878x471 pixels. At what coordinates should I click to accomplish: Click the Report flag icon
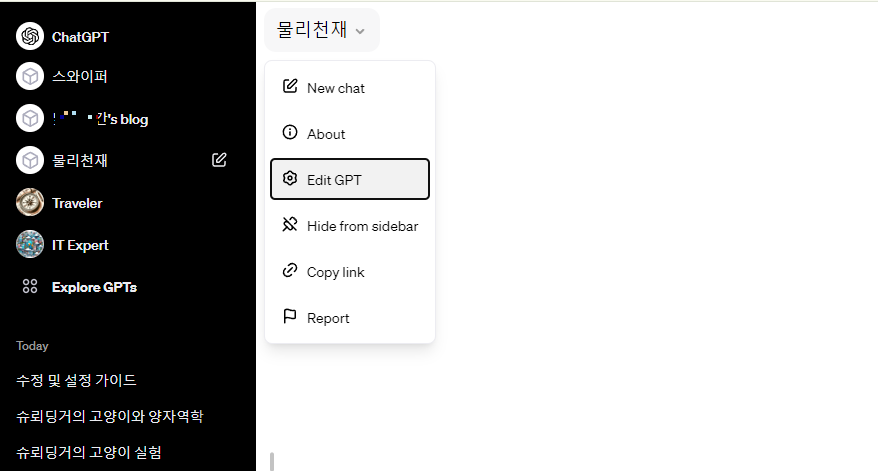click(x=290, y=316)
